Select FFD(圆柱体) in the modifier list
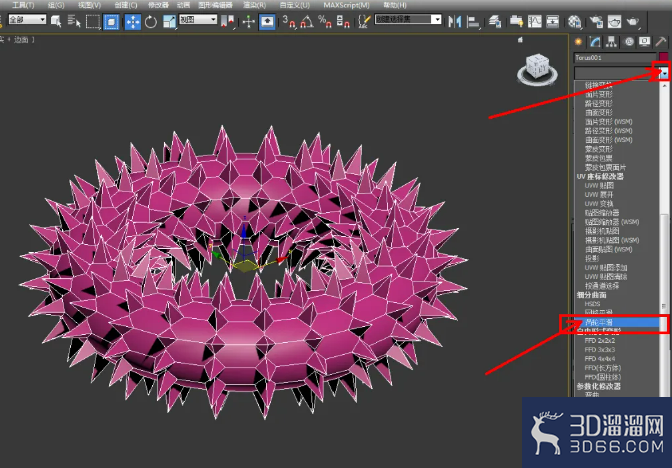The image size is (672, 468). [x=603, y=377]
